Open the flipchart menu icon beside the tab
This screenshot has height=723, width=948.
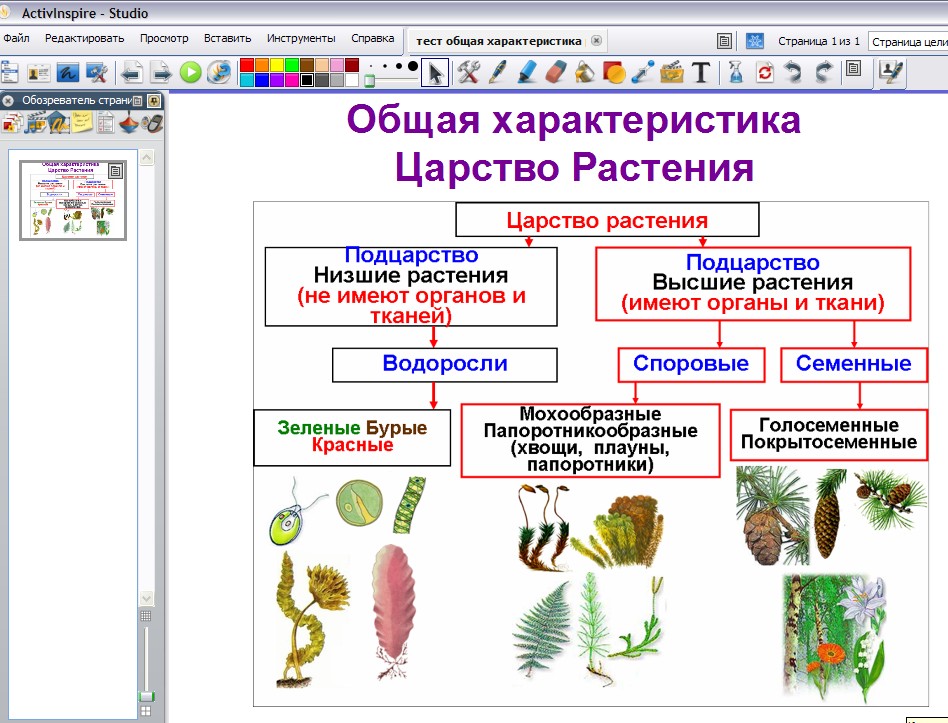click(724, 41)
